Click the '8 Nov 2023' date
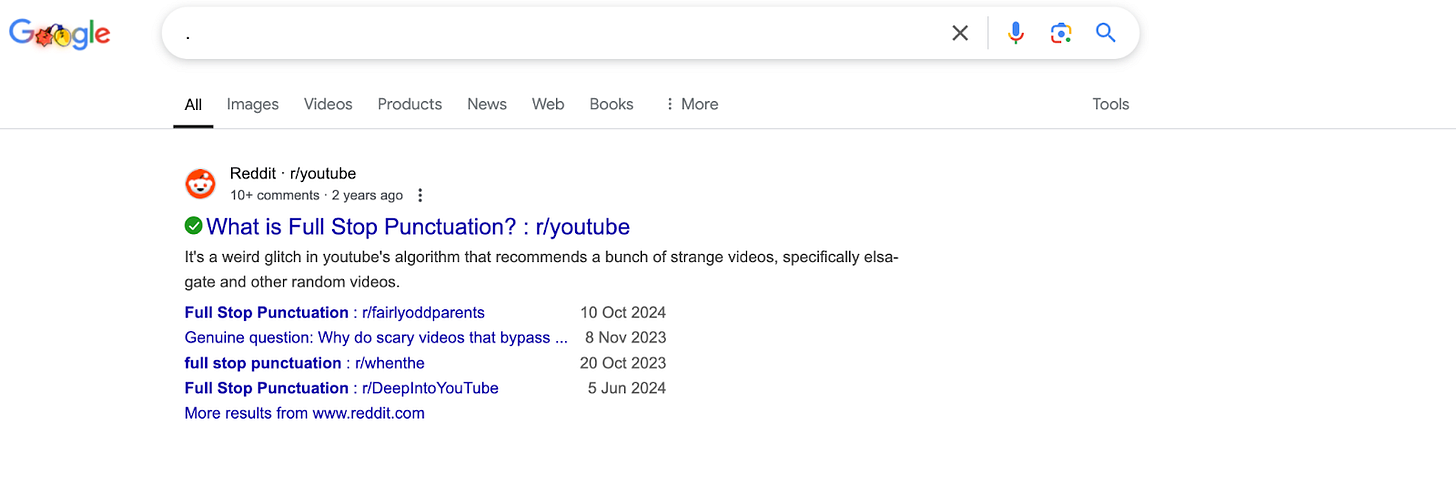The image size is (1456, 484). click(x=626, y=338)
